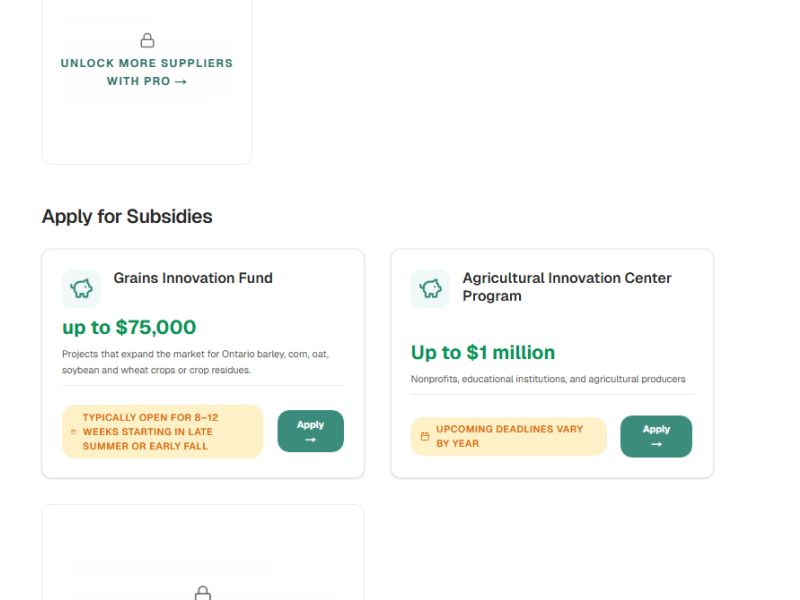800x600 pixels.
Task: Click the blurred placeholder in the bottom locked card
Action: (170, 567)
